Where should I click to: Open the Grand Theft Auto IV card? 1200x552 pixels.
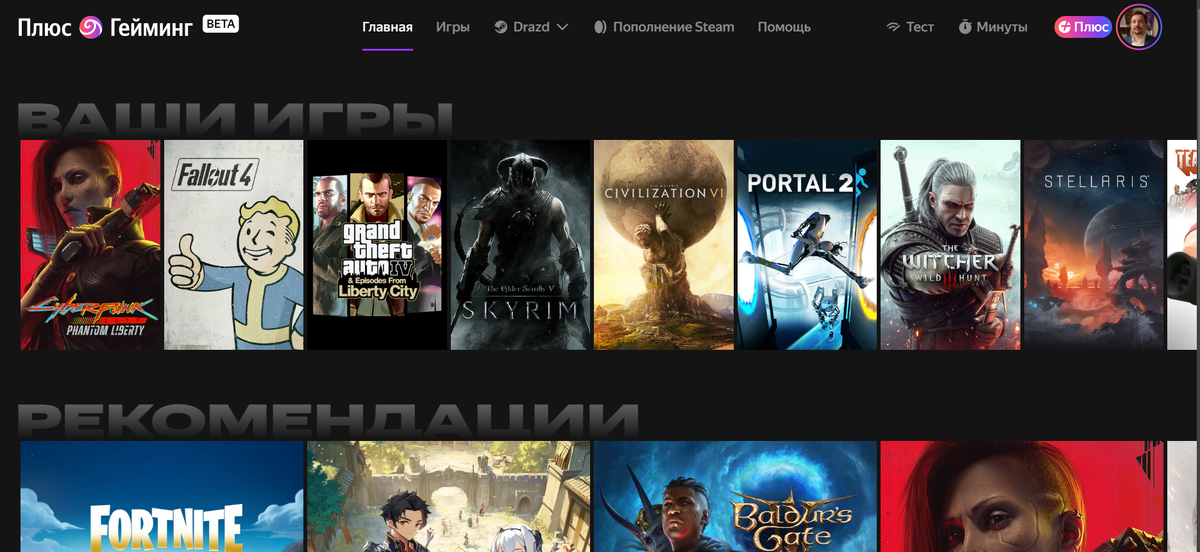tap(377, 245)
